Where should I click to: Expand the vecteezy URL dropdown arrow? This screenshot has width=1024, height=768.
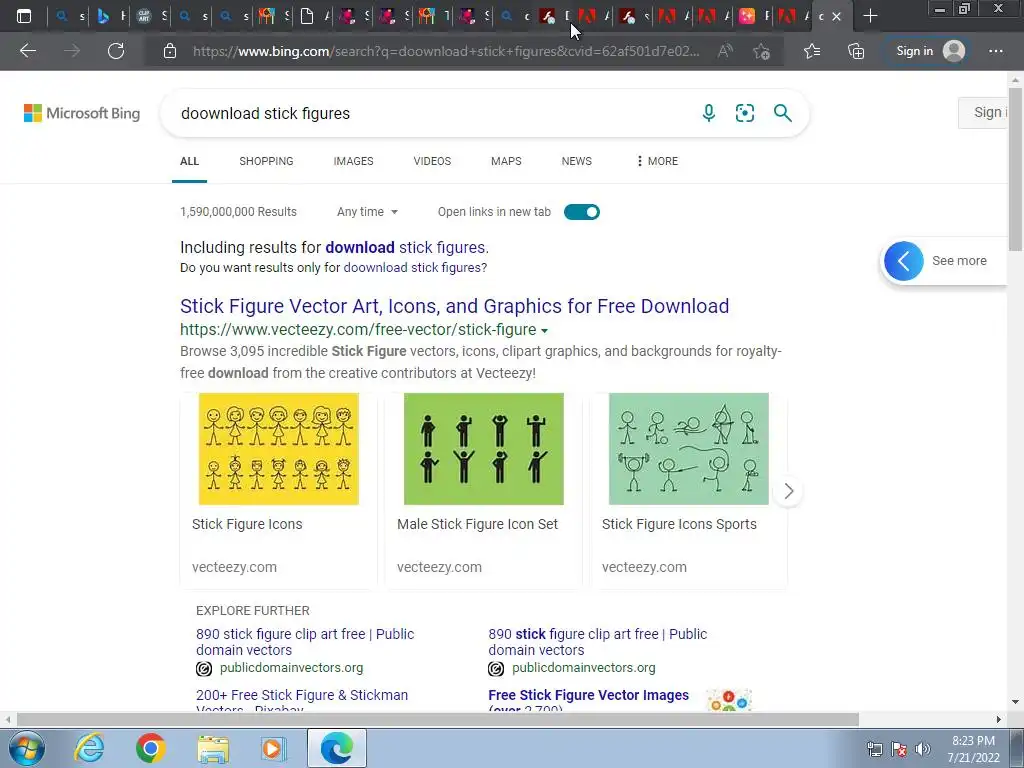(x=545, y=330)
